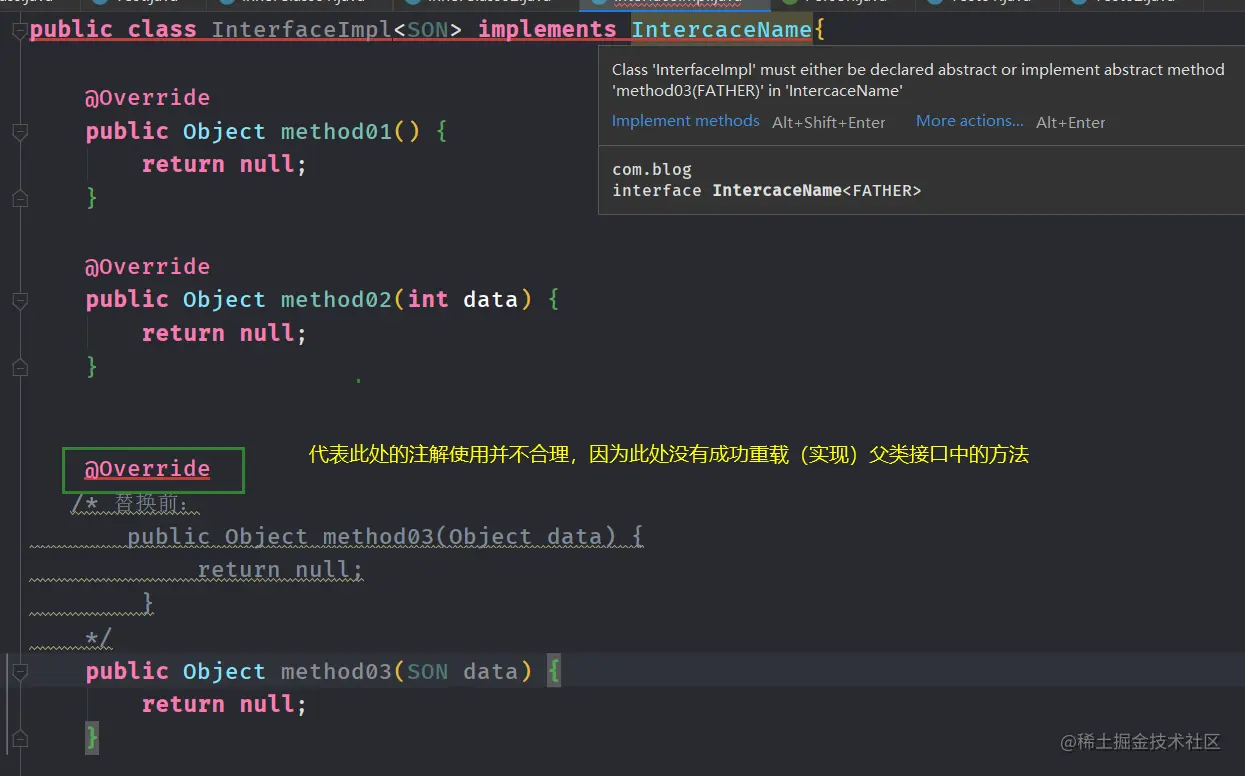
Task: Click return null; inside method02
Action: click(x=224, y=333)
